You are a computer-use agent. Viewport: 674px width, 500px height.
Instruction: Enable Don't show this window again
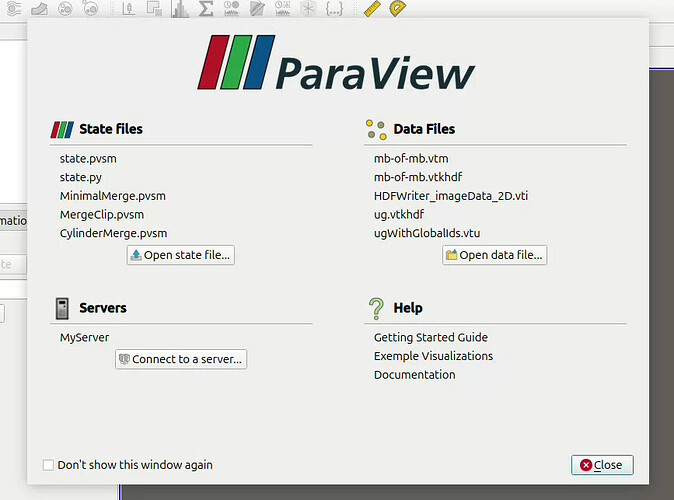click(48, 465)
